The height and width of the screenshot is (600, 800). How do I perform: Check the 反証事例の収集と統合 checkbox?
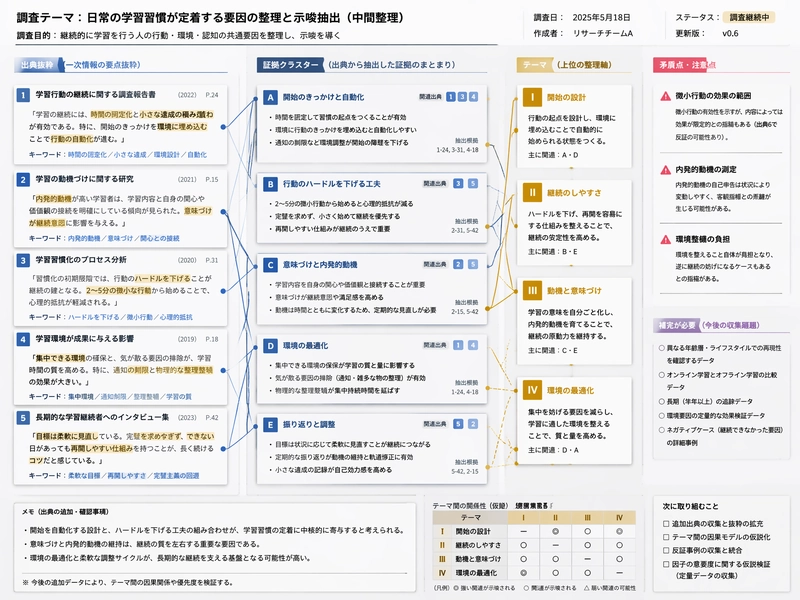click(x=666, y=550)
